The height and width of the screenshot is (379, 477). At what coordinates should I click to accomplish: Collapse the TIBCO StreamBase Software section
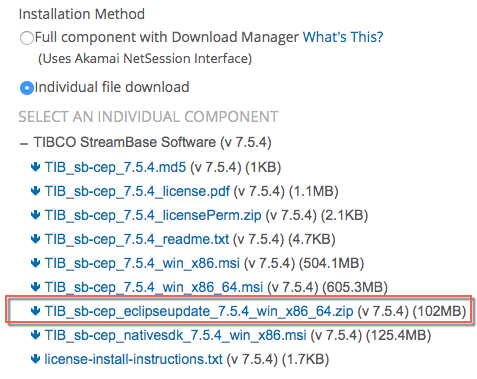(24, 144)
